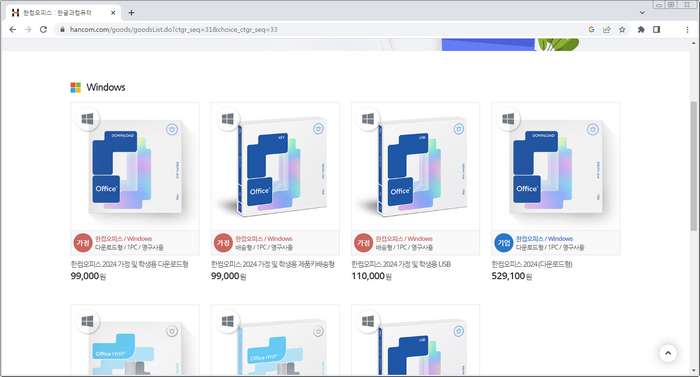This screenshot has height=377, width=700.
Task: Add USB 110,000원 product to wishlist
Action: click(x=458, y=129)
